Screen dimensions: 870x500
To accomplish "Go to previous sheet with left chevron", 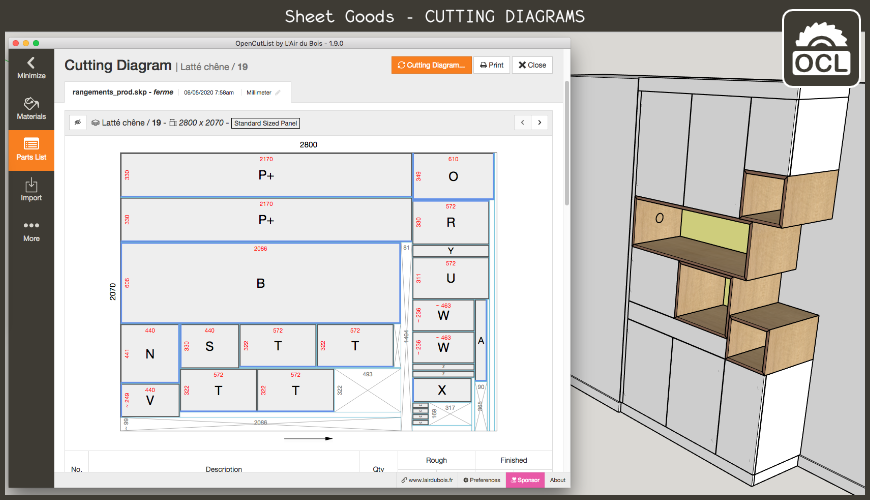I will pos(523,123).
